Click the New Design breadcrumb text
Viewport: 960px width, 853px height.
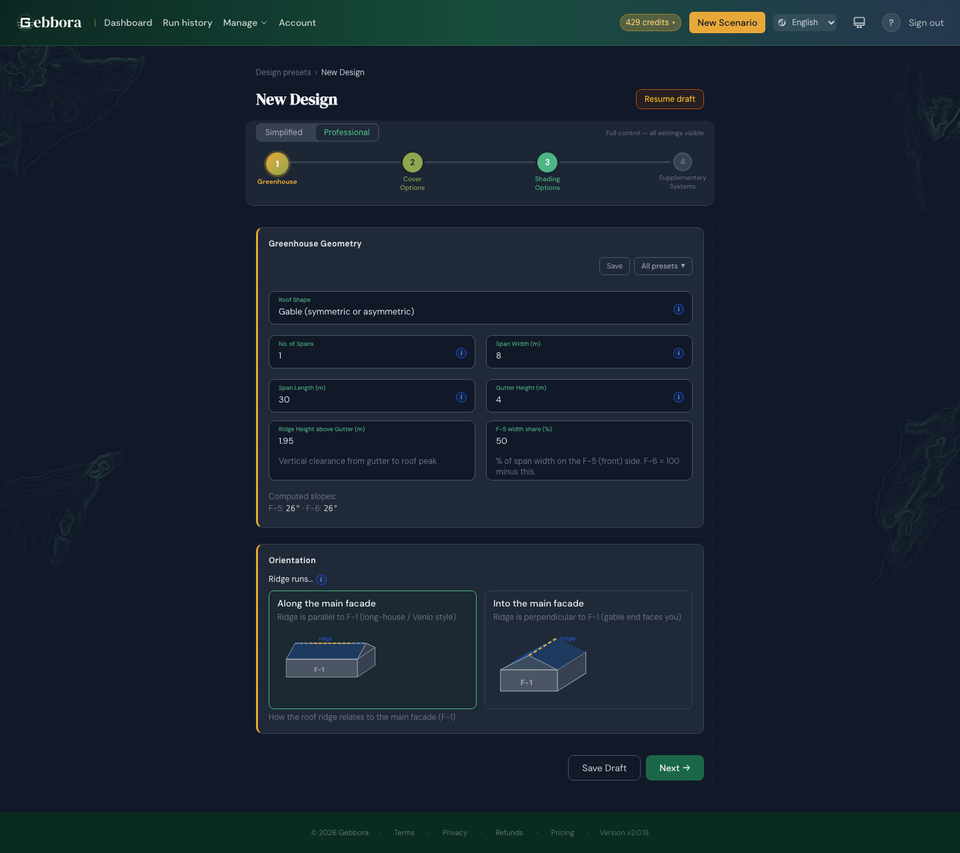click(342, 72)
